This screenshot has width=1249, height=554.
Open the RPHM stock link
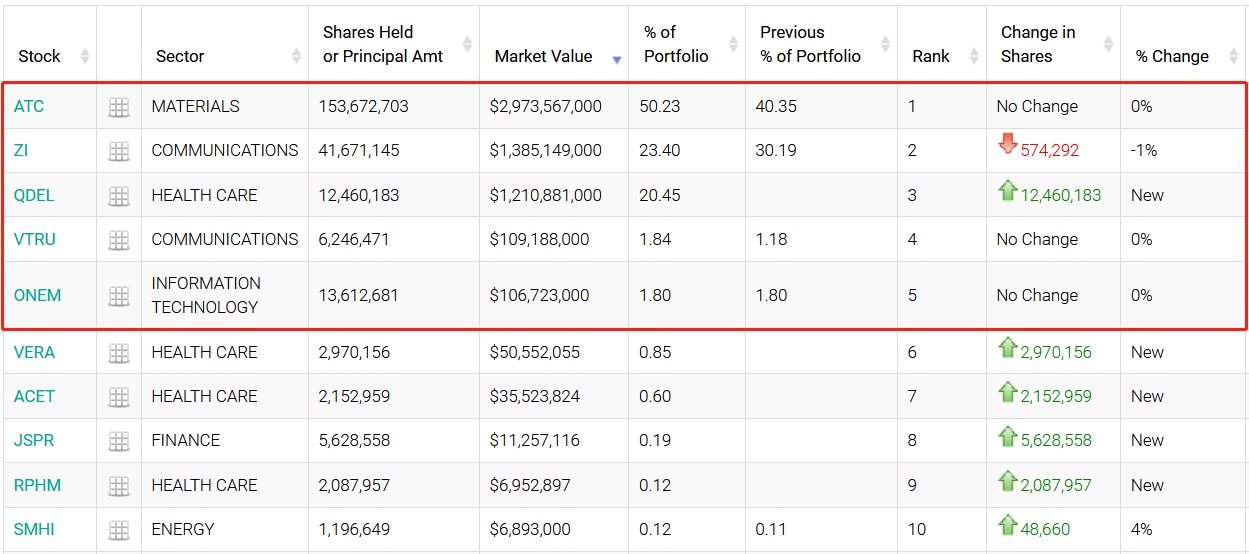pos(37,485)
